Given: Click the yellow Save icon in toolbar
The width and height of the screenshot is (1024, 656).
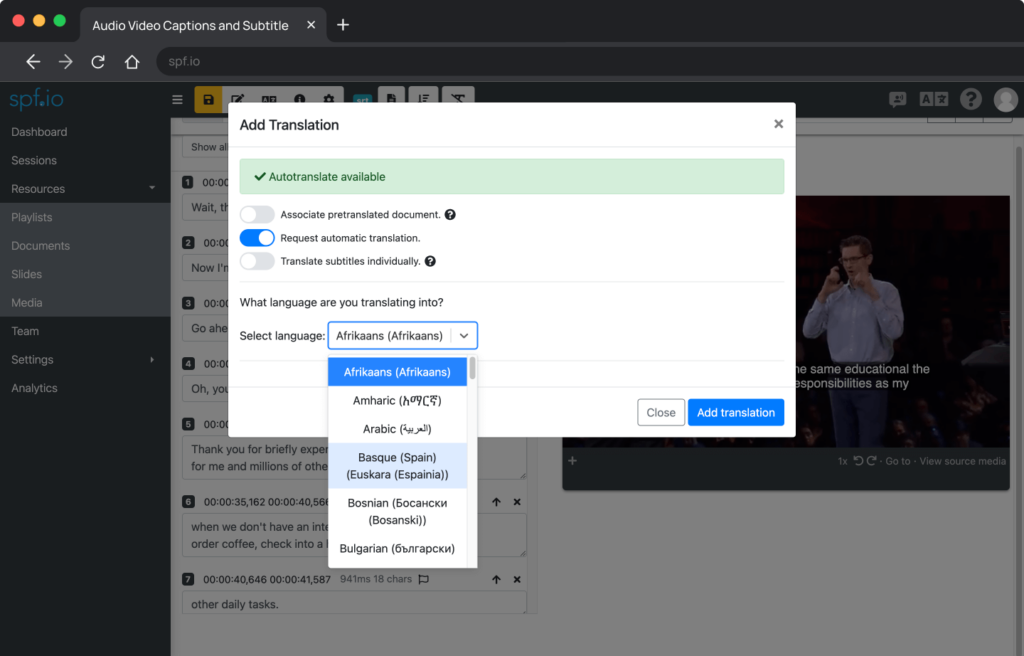Looking at the screenshot, I should pyautogui.click(x=208, y=100).
